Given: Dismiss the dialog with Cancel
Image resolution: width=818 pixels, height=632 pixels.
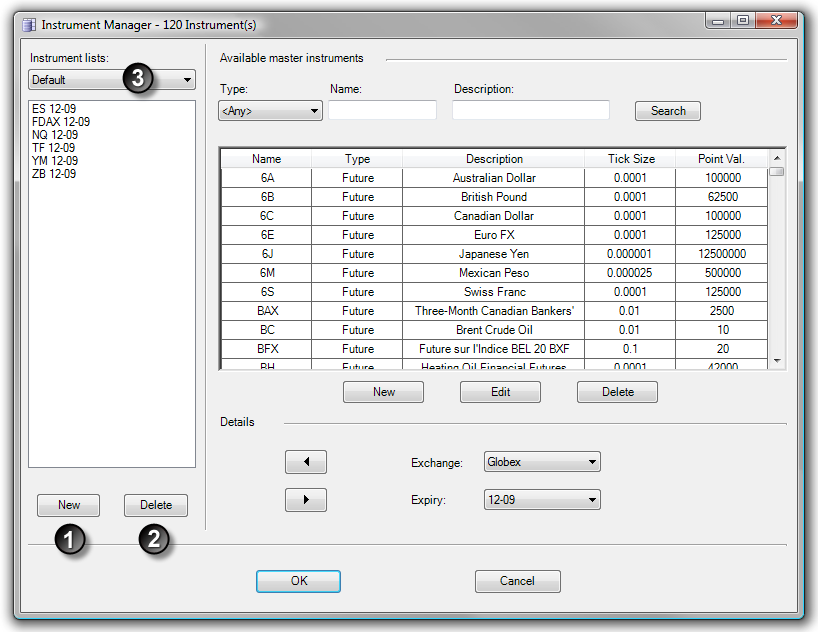Looking at the screenshot, I should tap(517, 581).
